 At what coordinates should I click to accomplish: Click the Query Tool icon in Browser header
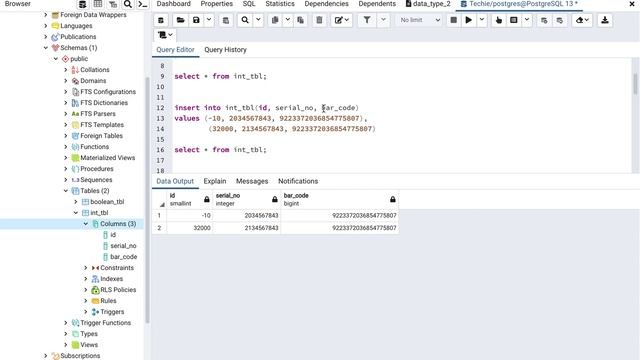click(82, 4)
